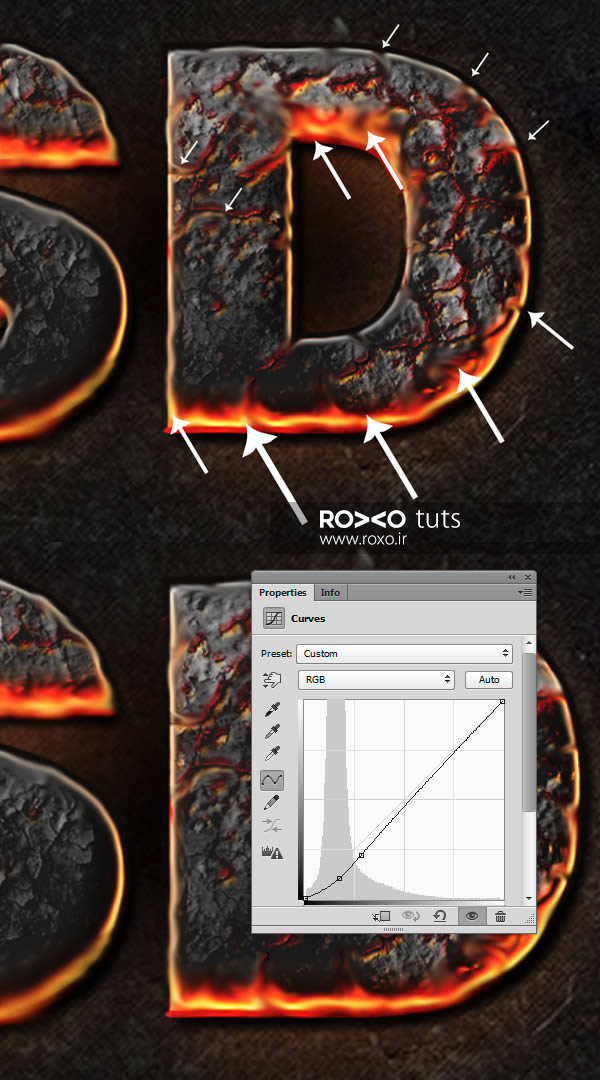Select the curve's top-right white endpoint
This screenshot has width=600, height=1080.
pyautogui.click(x=502, y=702)
